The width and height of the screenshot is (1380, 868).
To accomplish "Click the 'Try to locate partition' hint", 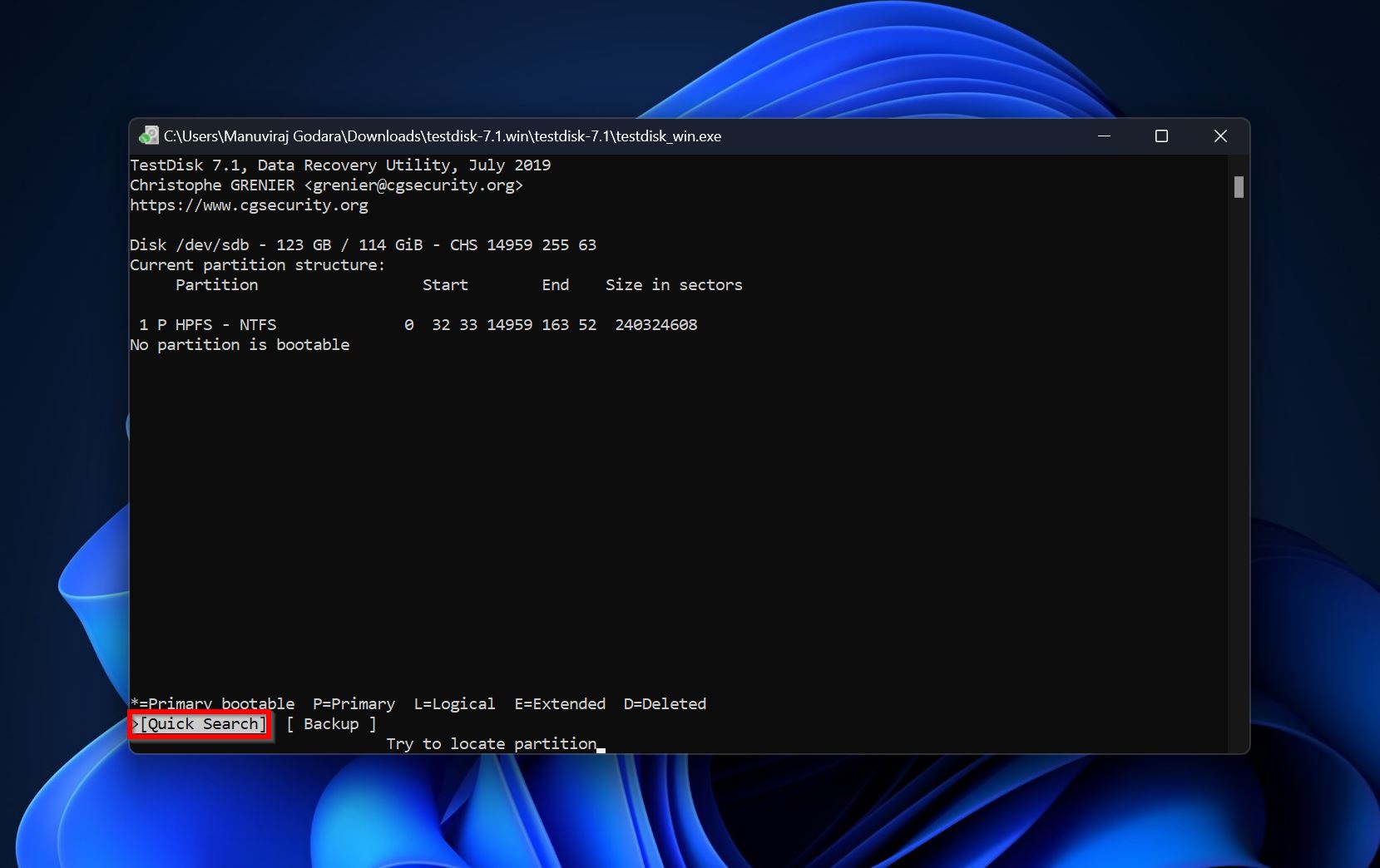I will point(492,744).
